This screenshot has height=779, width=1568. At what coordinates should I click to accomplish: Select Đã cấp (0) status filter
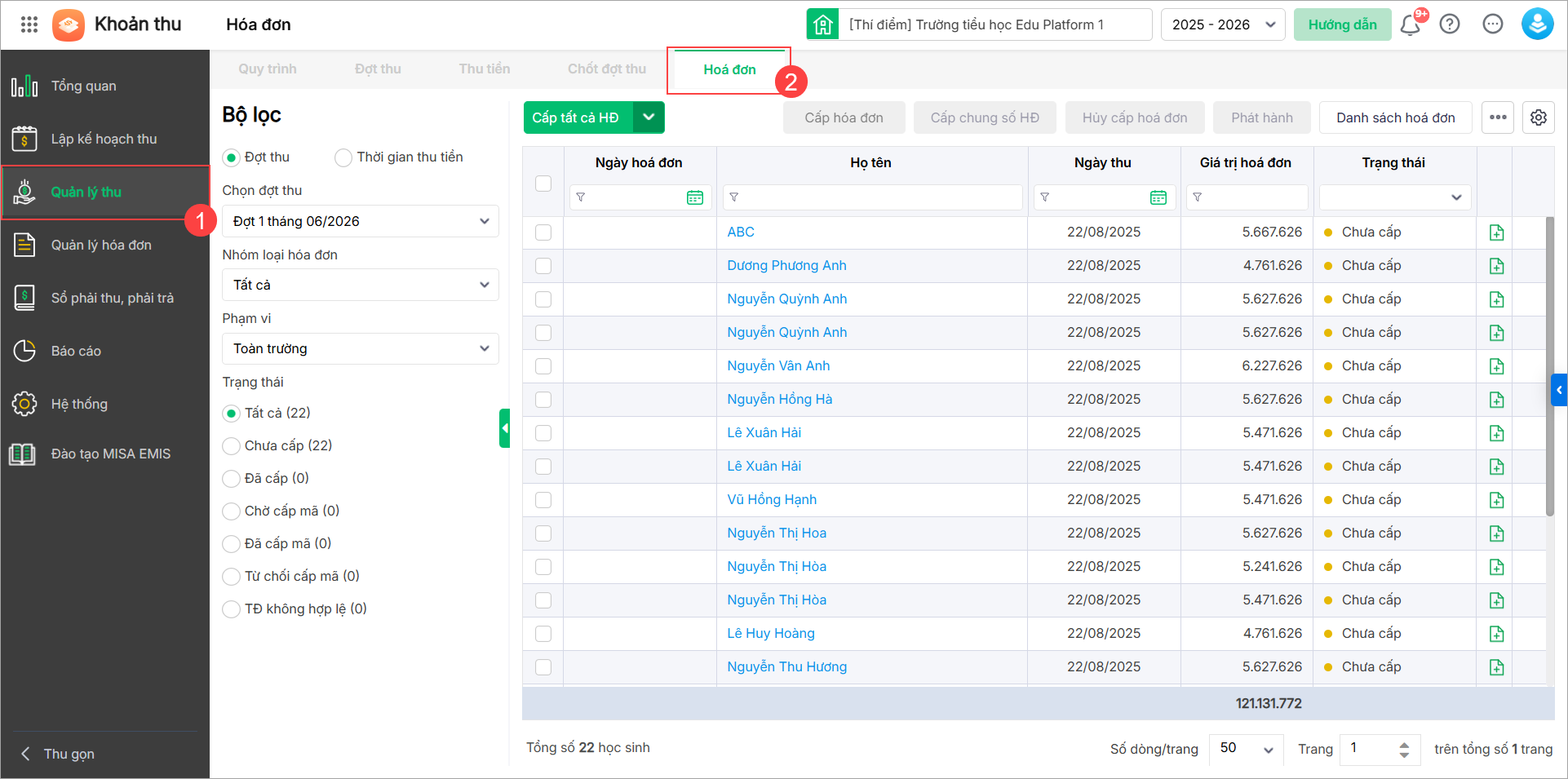232,479
